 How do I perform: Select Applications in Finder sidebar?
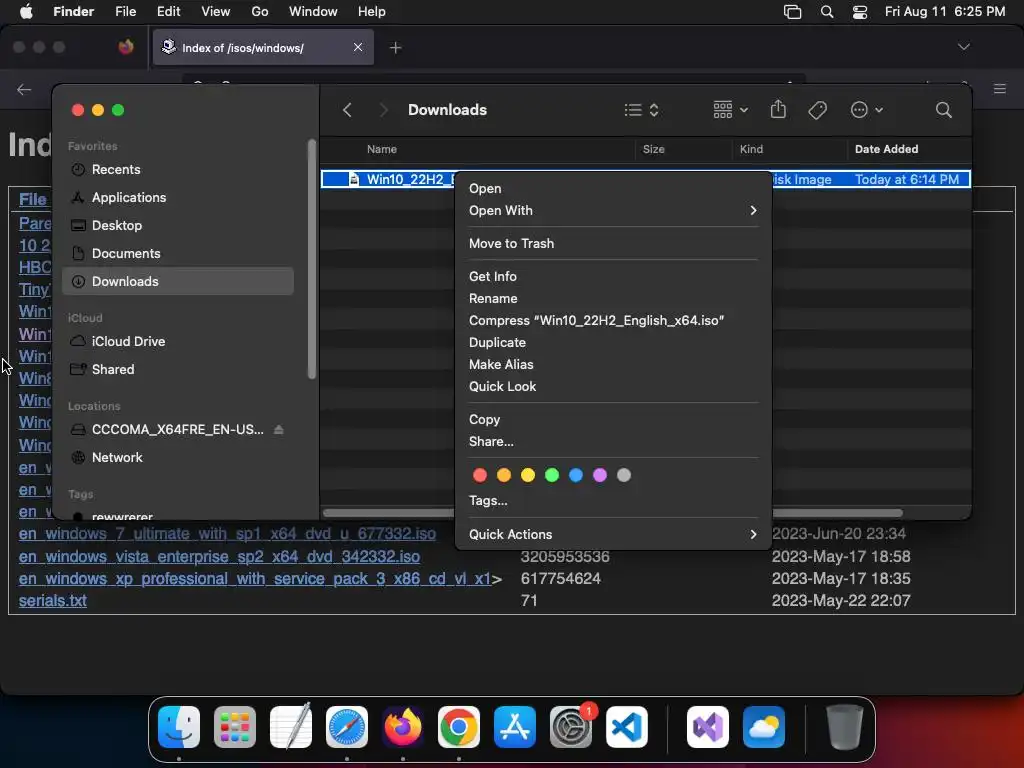(178, 197)
